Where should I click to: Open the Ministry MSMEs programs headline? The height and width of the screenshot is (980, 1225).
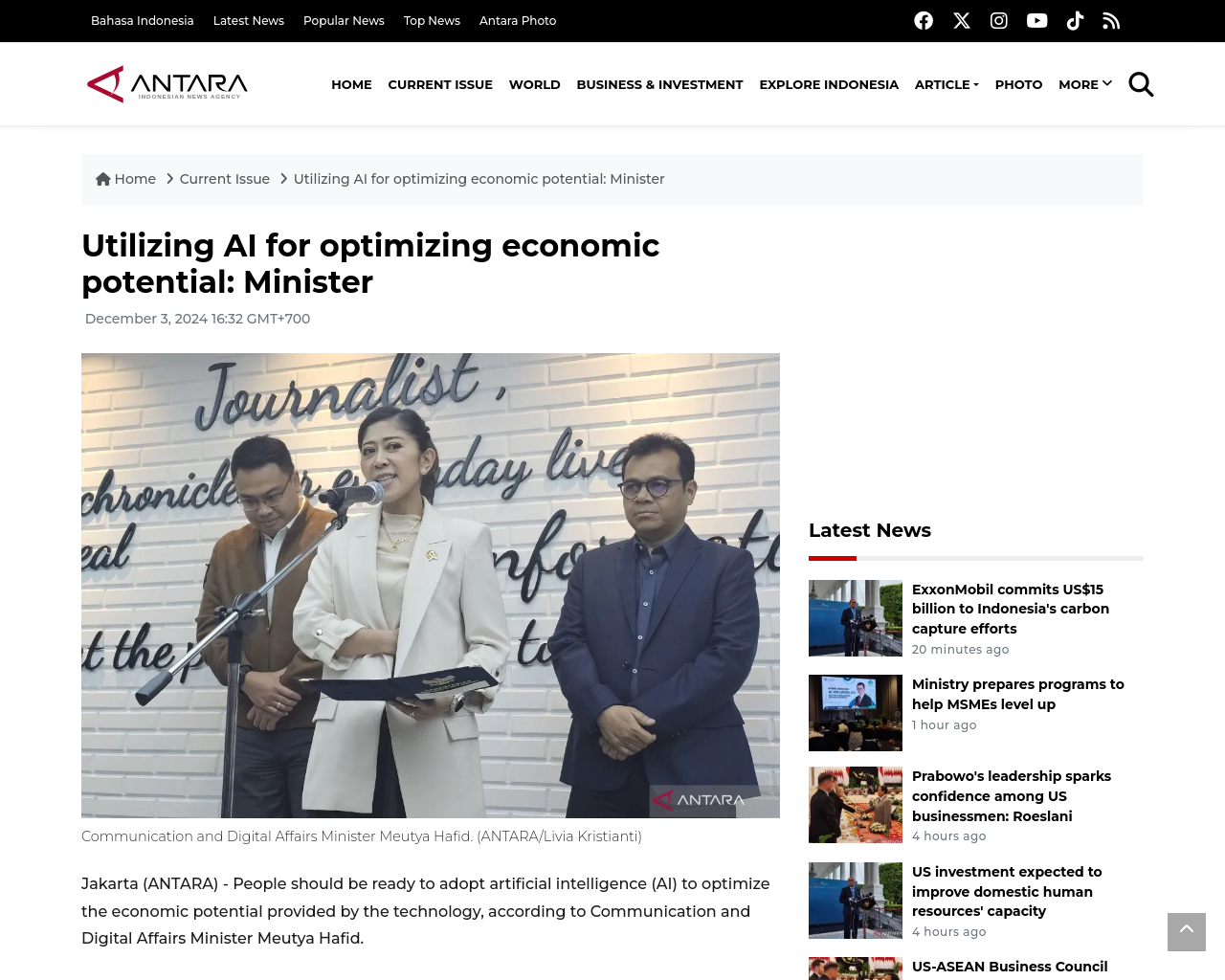pos(1018,694)
